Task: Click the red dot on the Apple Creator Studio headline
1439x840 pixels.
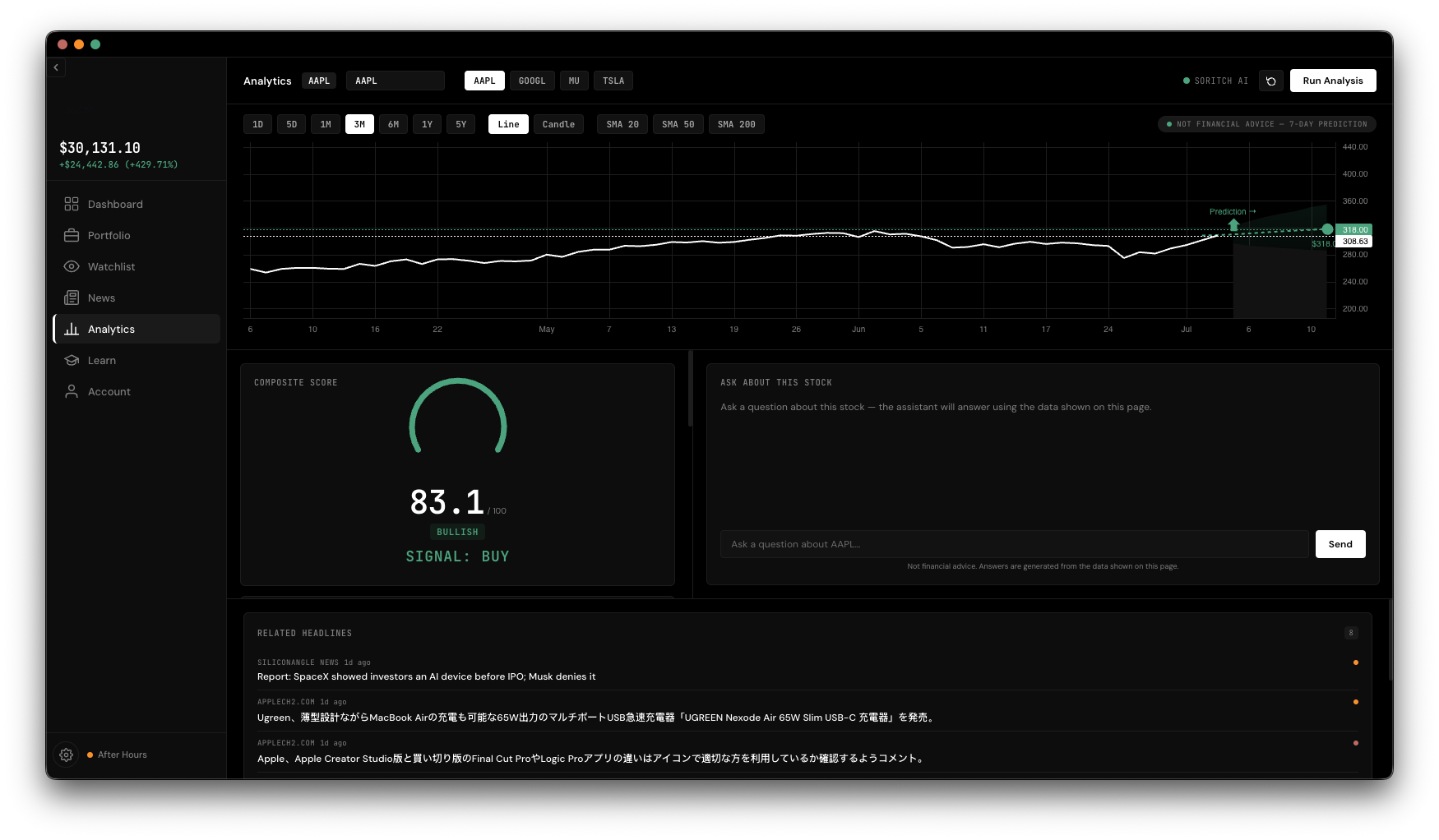Action: pos(1355,743)
